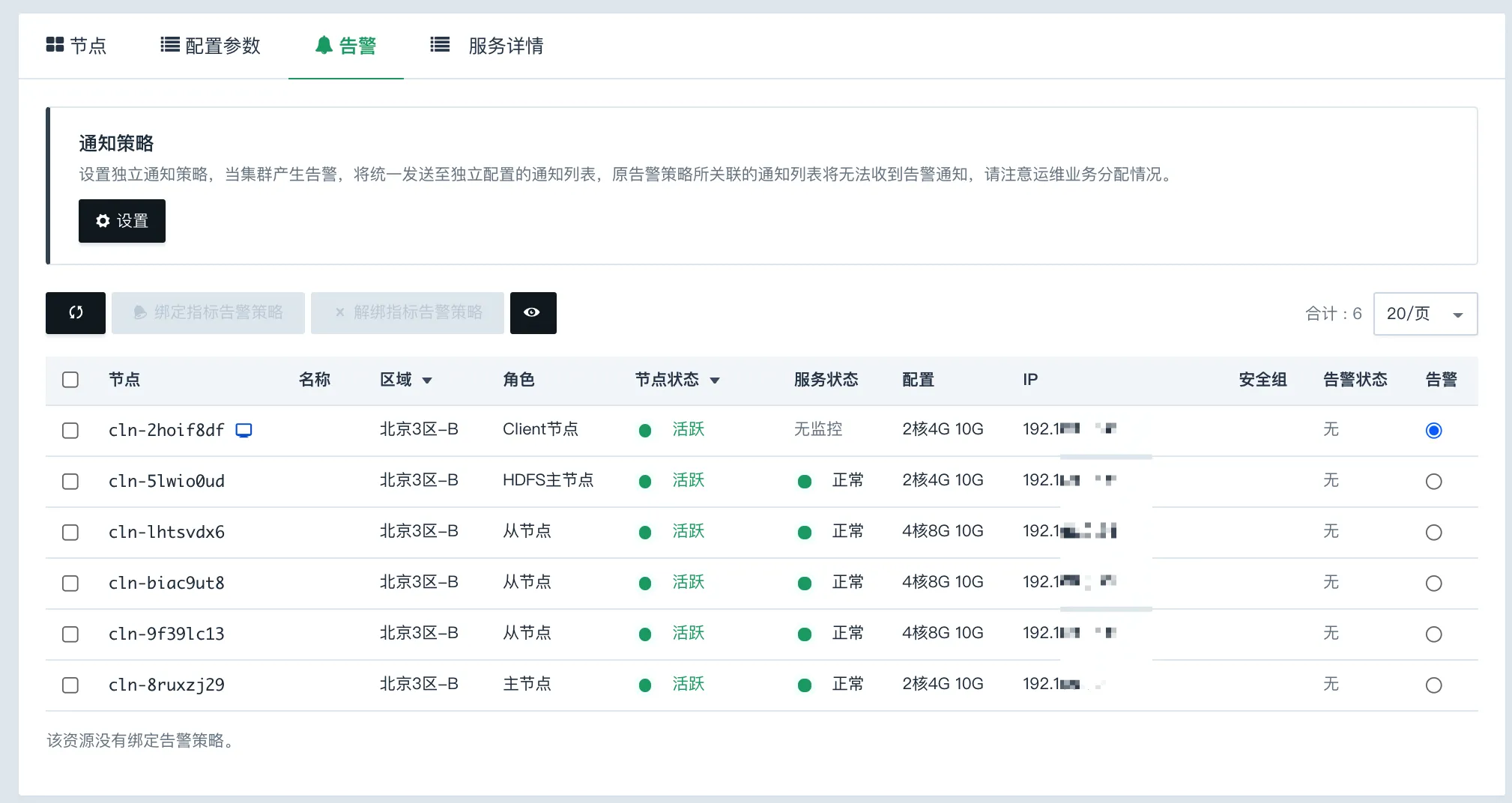The width and height of the screenshot is (1512, 803).
Task: Check the box for cln-9f39lc13
Action: pyautogui.click(x=70, y=634)
